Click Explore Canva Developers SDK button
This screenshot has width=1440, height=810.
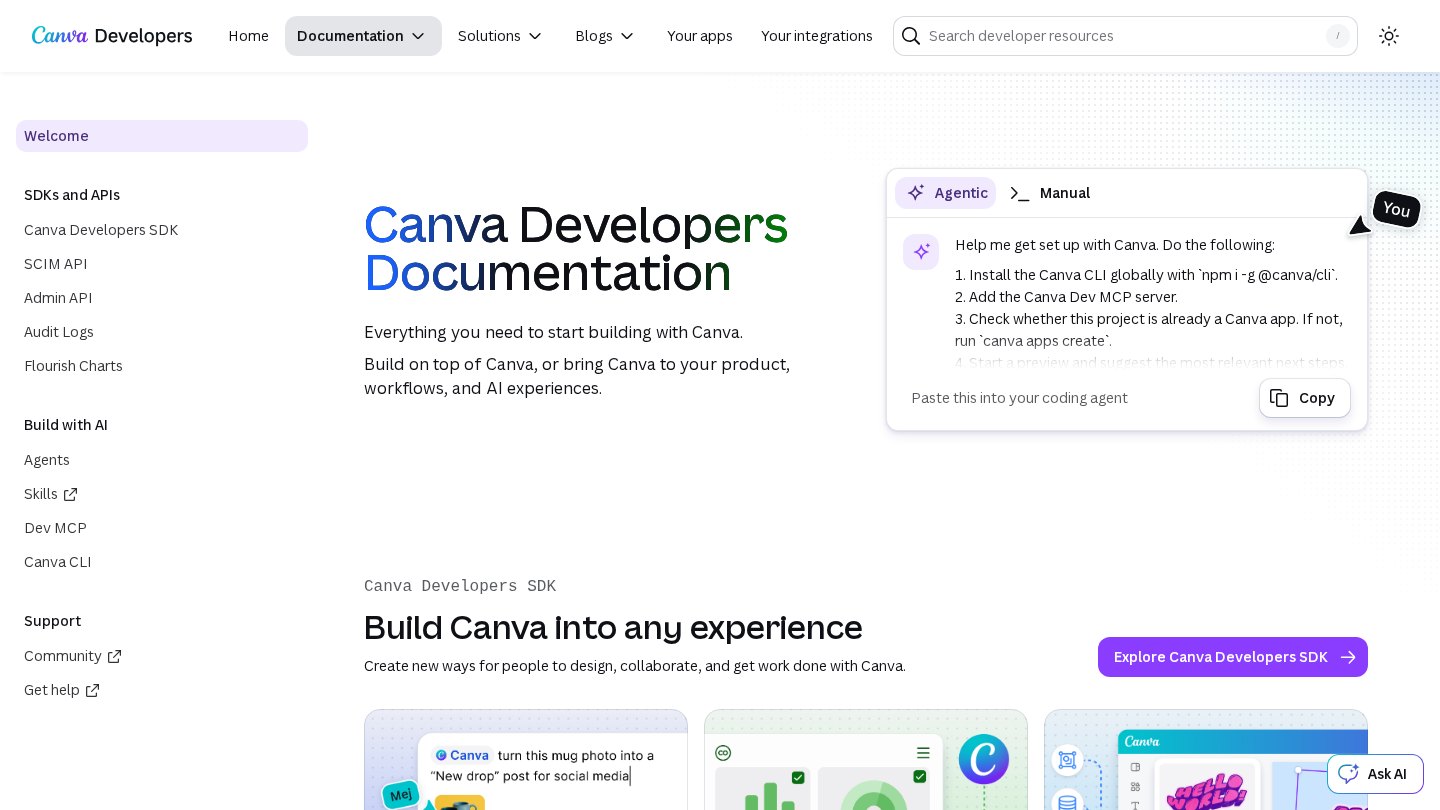coord(1233,657)
